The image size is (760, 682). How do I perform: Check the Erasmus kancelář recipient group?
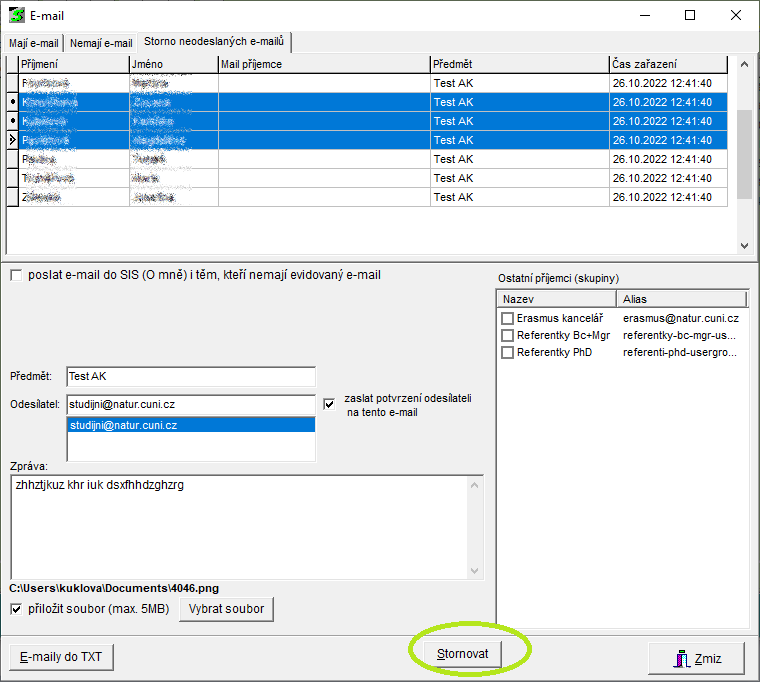point(508,318)
